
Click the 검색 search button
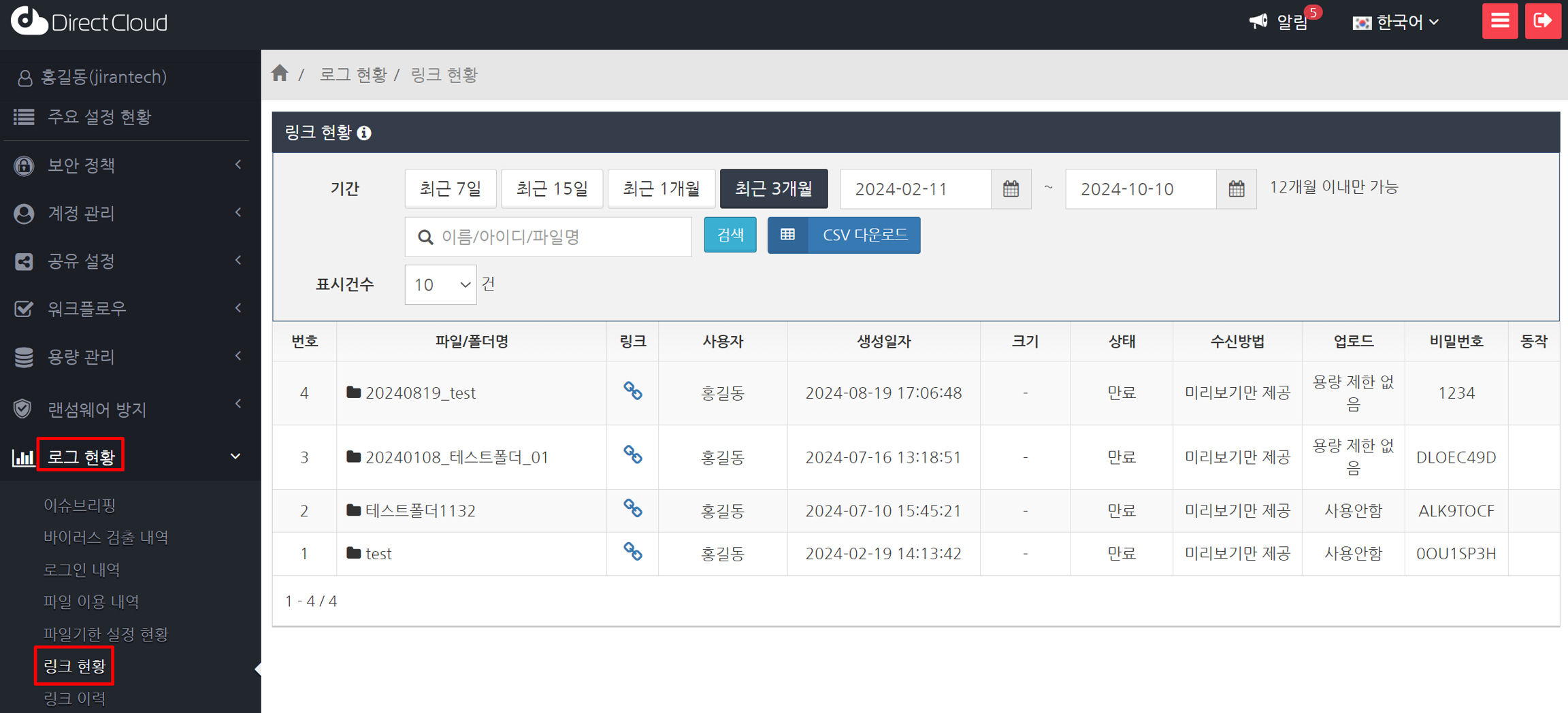730,235
